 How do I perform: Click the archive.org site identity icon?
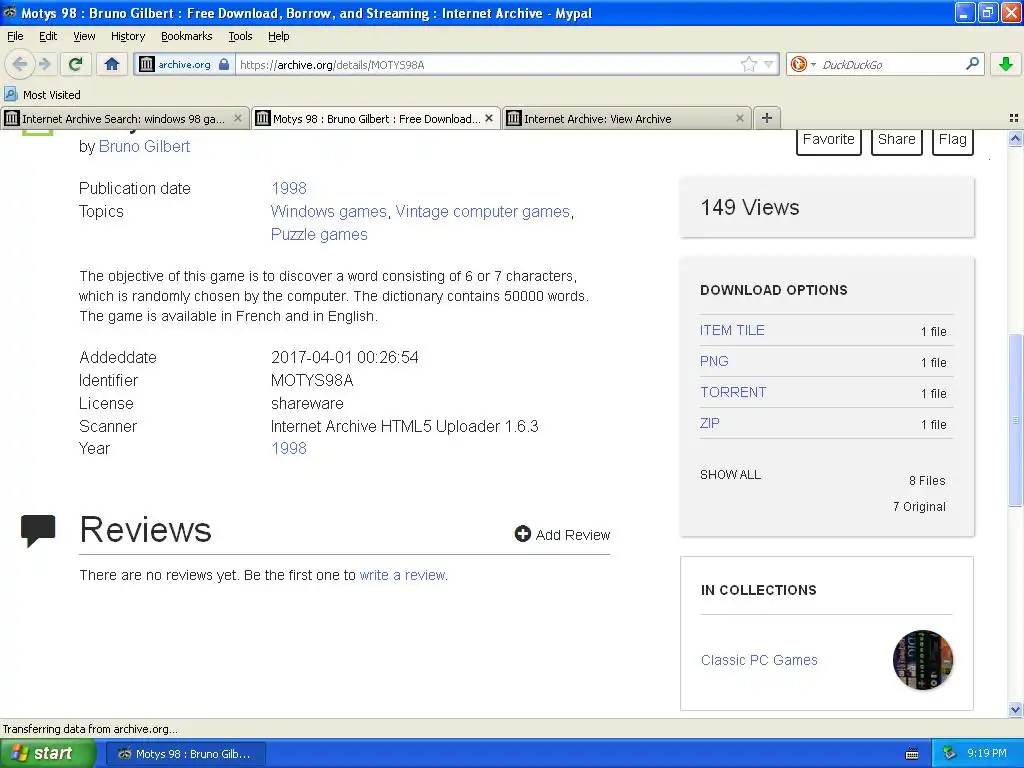[x=147, y=64]
